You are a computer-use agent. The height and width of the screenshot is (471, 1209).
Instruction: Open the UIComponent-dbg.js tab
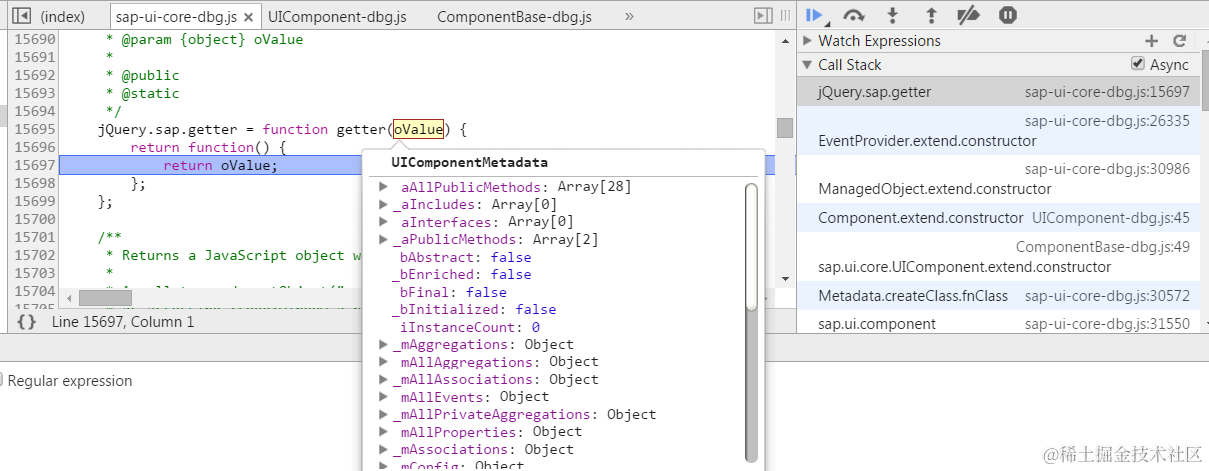337,17
